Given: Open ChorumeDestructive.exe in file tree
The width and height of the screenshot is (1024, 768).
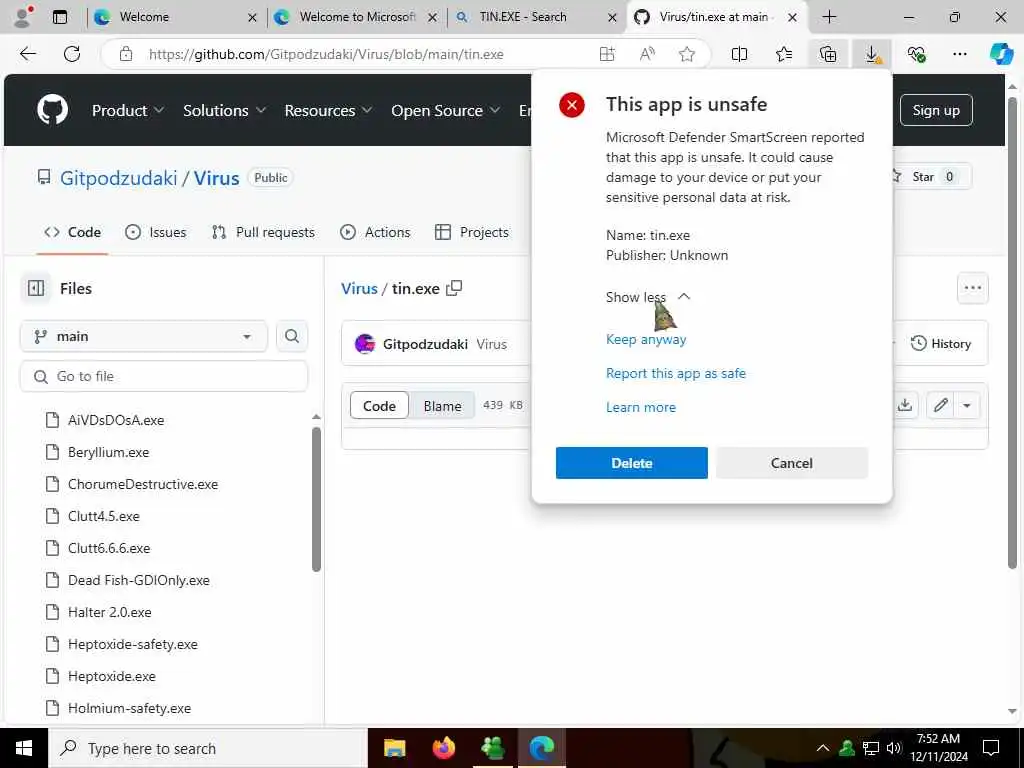Looking at the screenshot, I should (143, 484).
